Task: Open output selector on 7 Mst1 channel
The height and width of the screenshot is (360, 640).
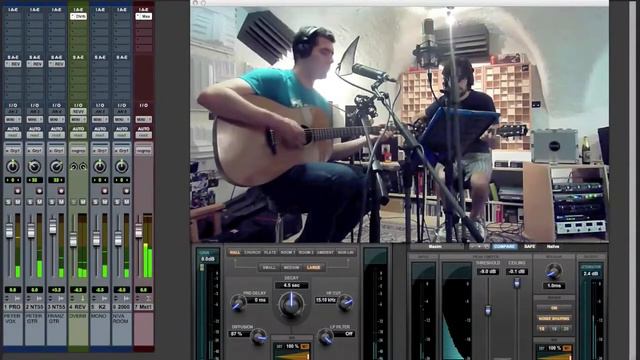Action: [143, 120]
